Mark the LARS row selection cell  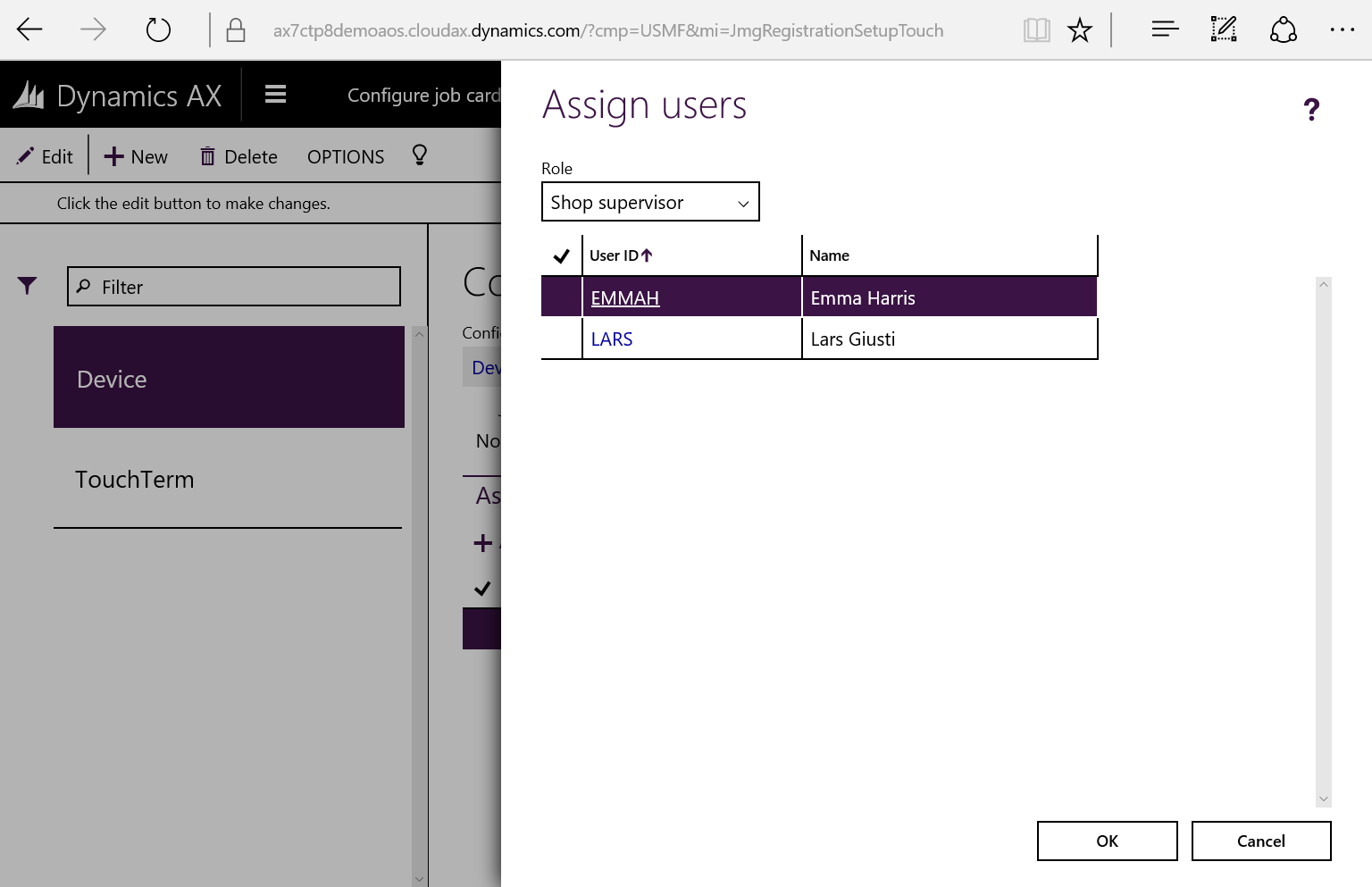click(562, 339)
